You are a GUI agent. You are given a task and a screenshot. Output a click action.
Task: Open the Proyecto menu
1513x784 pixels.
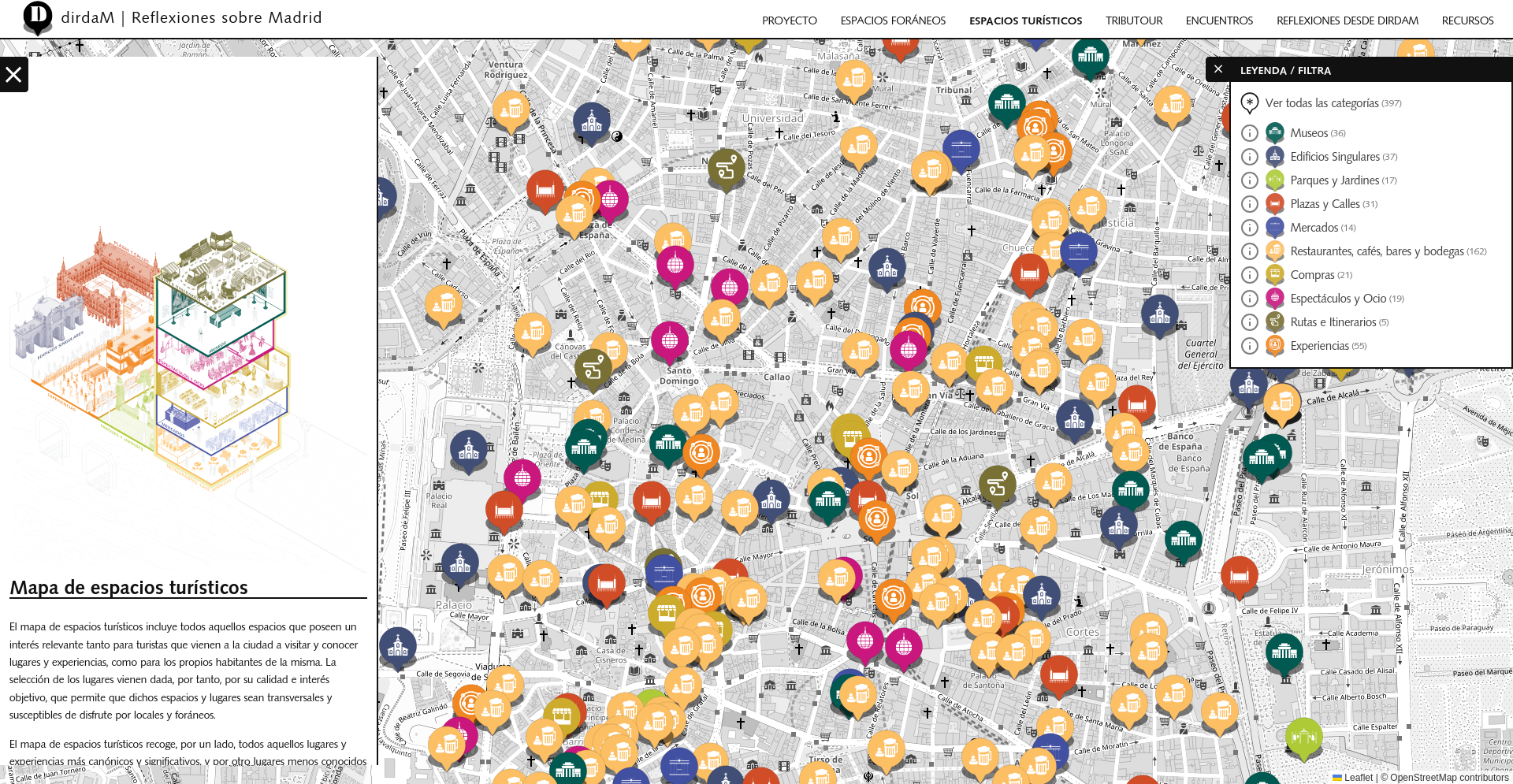click(x=789, y=20)
